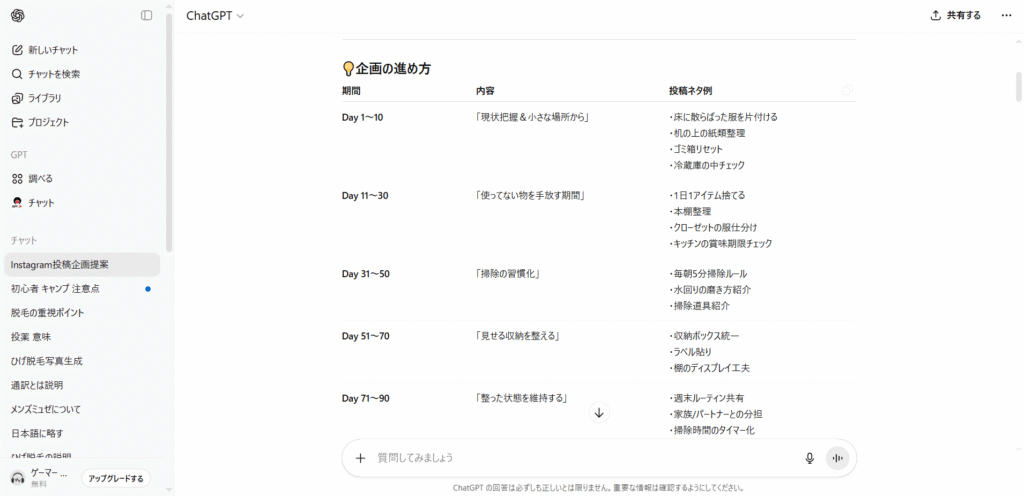1024x496 pixels.
Task: Click the 共有する share button
Action: (x=955, y=15)
